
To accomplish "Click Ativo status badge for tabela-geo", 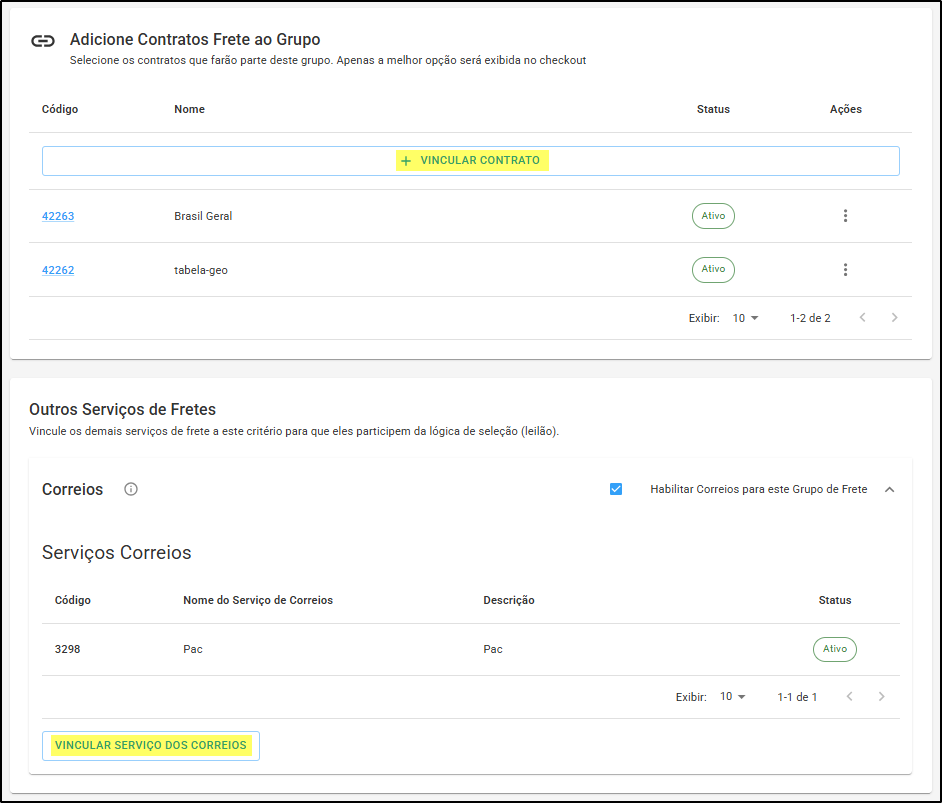I will point(713,269).
